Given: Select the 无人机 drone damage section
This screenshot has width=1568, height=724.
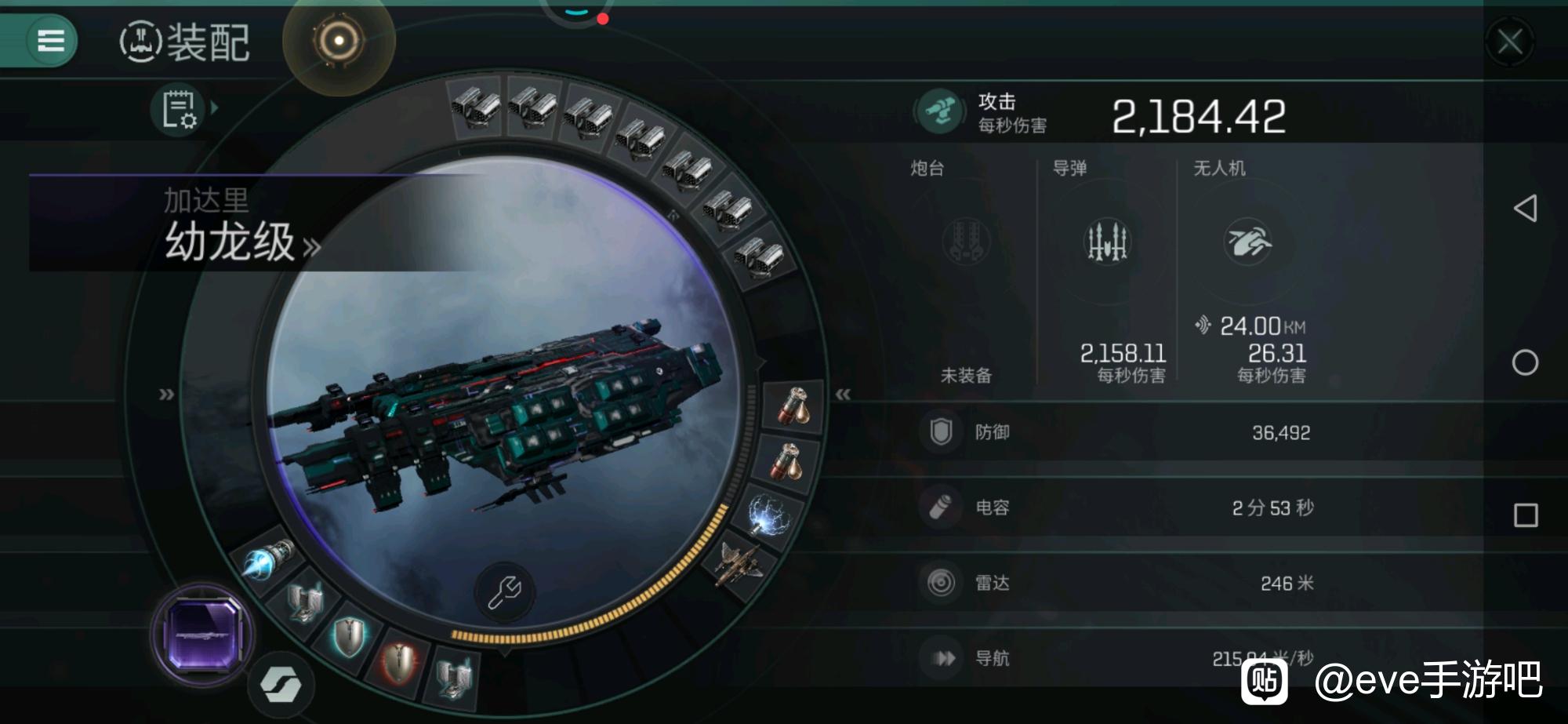Looking at the screenshot, I should tap(1249, 271).
